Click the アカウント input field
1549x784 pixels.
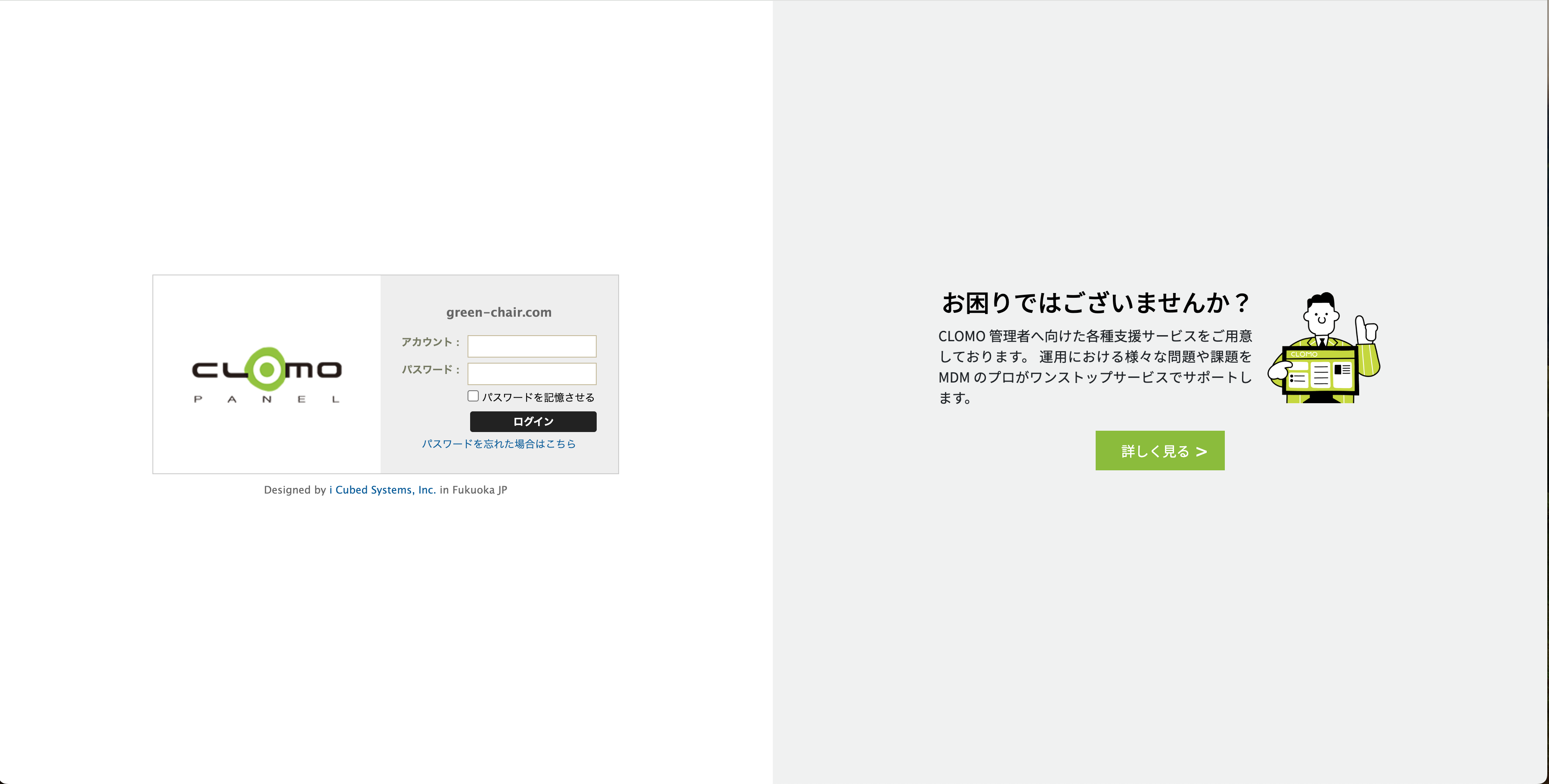click(532, 346)
